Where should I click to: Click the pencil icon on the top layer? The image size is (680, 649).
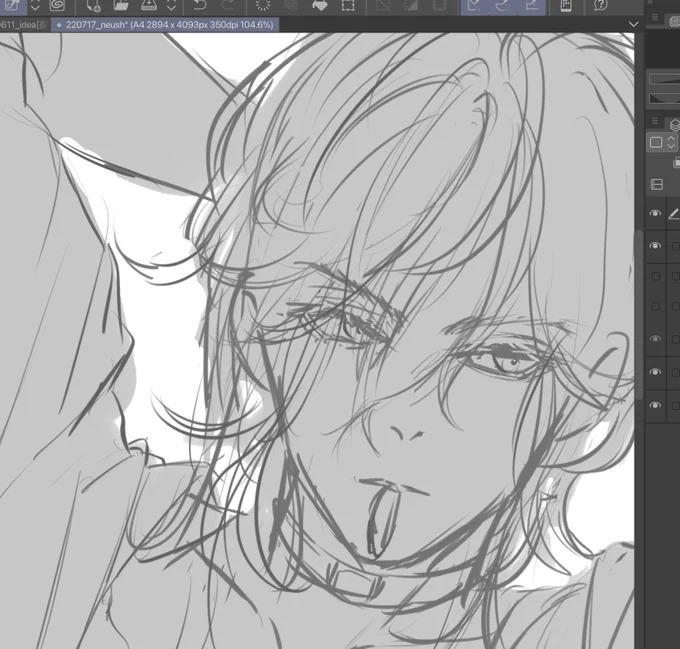[673, 214]
